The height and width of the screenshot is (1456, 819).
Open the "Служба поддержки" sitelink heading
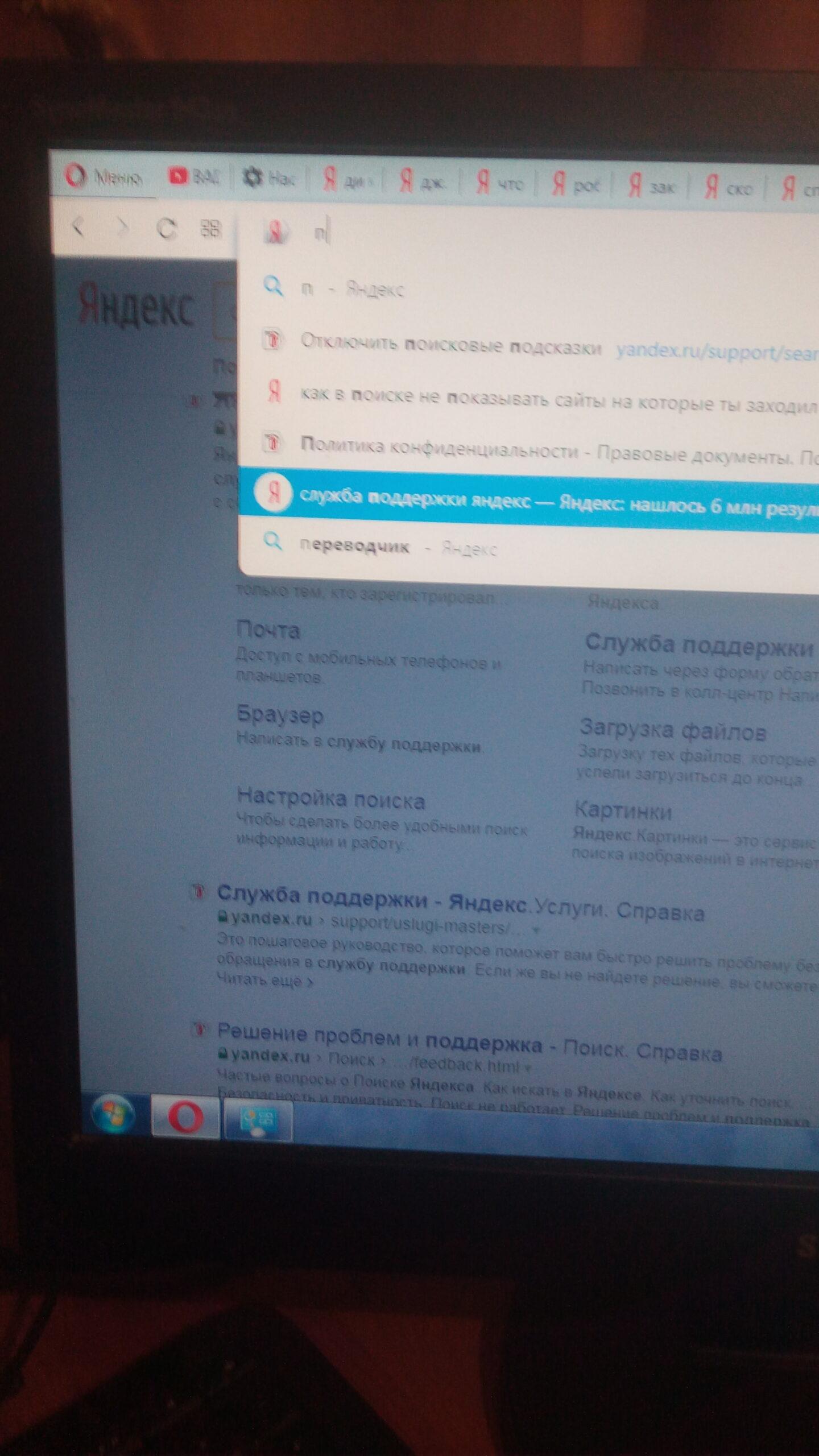[x=699, y=646]
